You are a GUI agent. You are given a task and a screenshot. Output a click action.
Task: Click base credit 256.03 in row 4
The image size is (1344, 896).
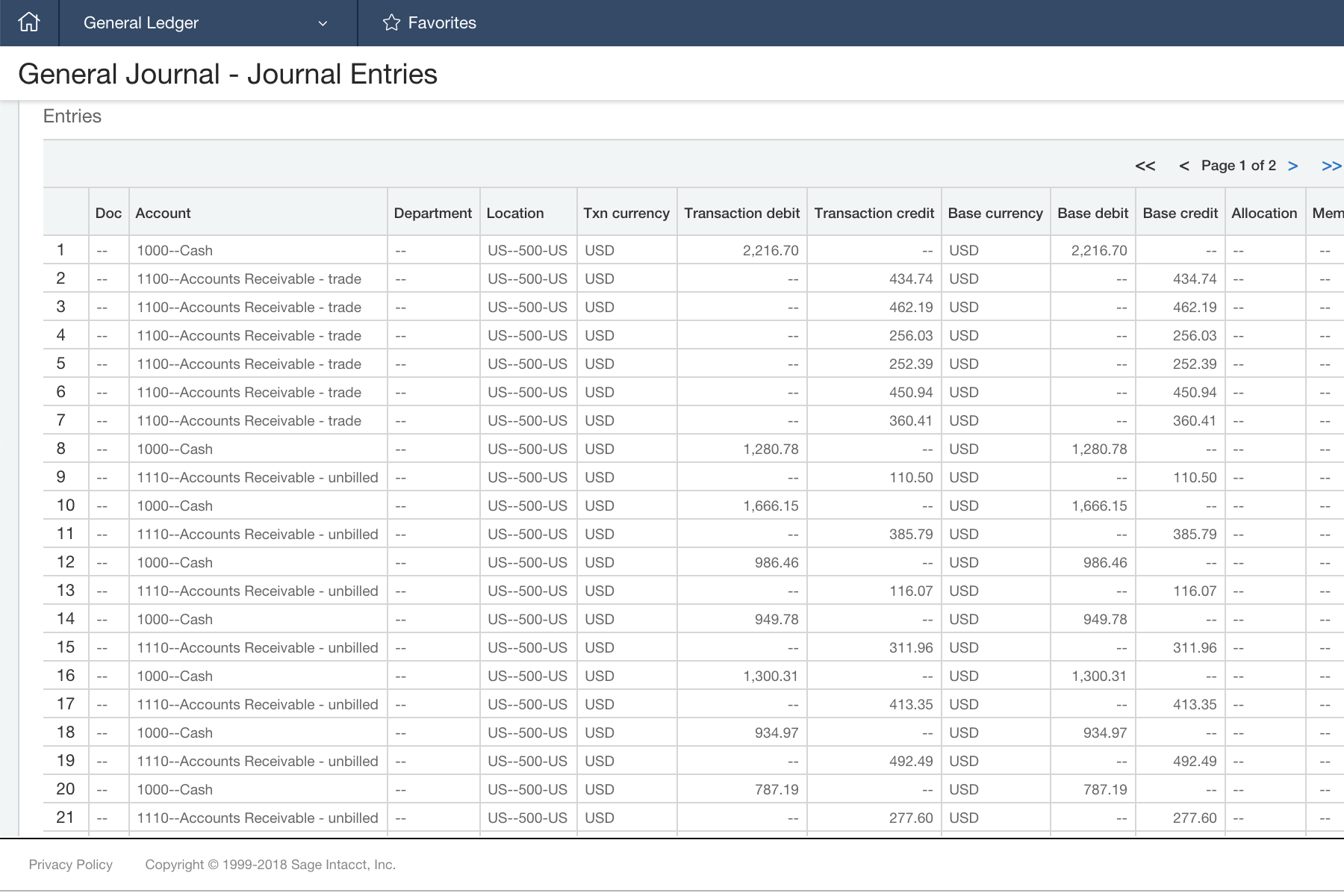click(x=1195, y=335)
